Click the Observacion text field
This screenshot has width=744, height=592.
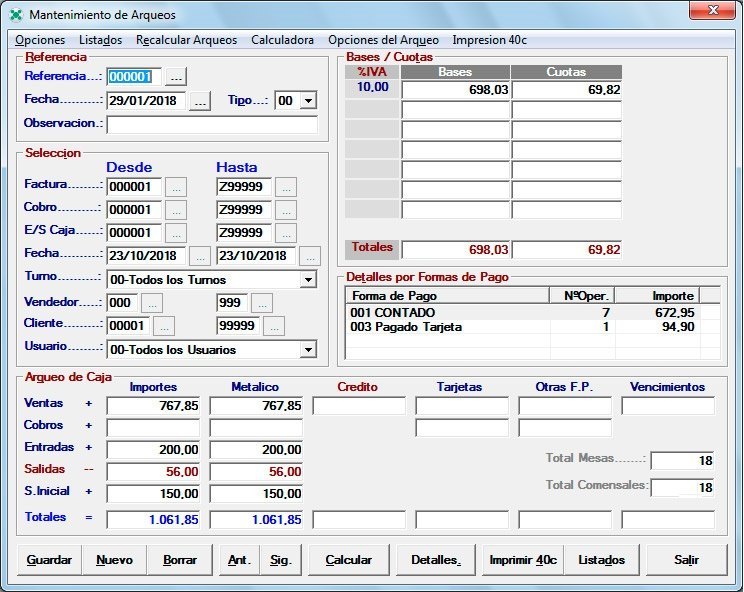tap(212, 125)
